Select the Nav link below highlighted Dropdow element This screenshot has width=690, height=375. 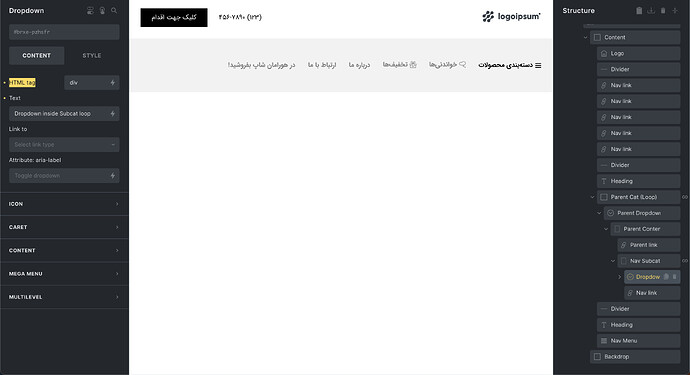[x=652, y=293]
